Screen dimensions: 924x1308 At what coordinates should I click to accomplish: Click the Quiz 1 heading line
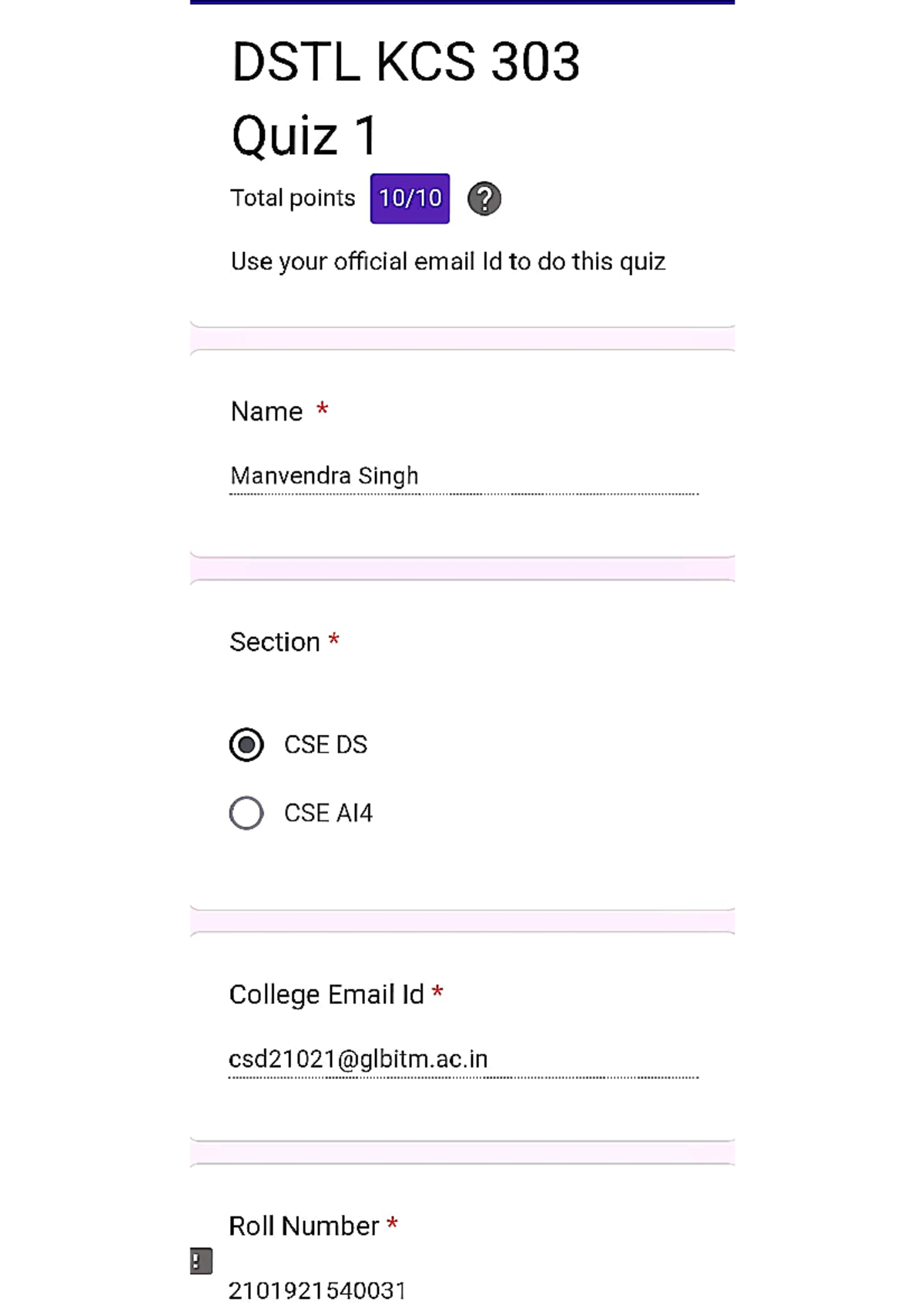point(305,136)
